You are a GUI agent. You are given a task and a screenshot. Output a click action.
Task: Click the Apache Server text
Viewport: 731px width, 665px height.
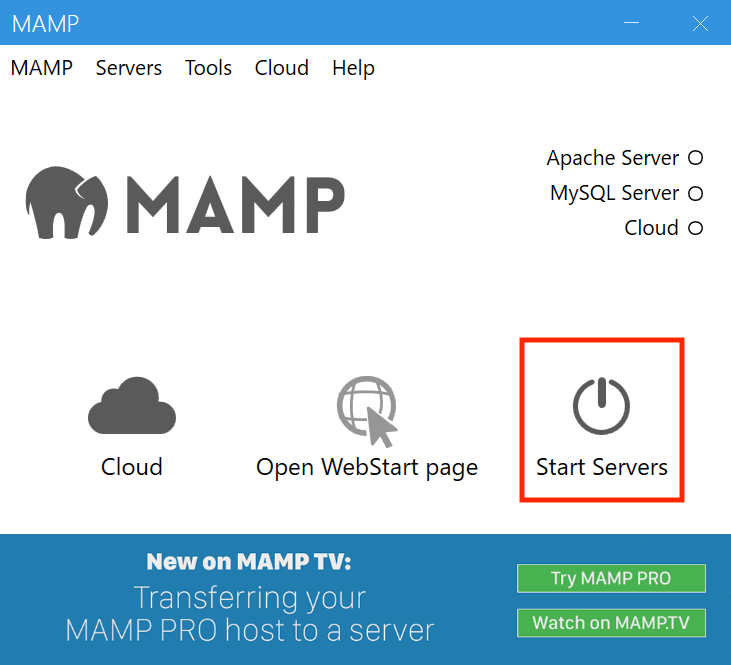[613, 158]
